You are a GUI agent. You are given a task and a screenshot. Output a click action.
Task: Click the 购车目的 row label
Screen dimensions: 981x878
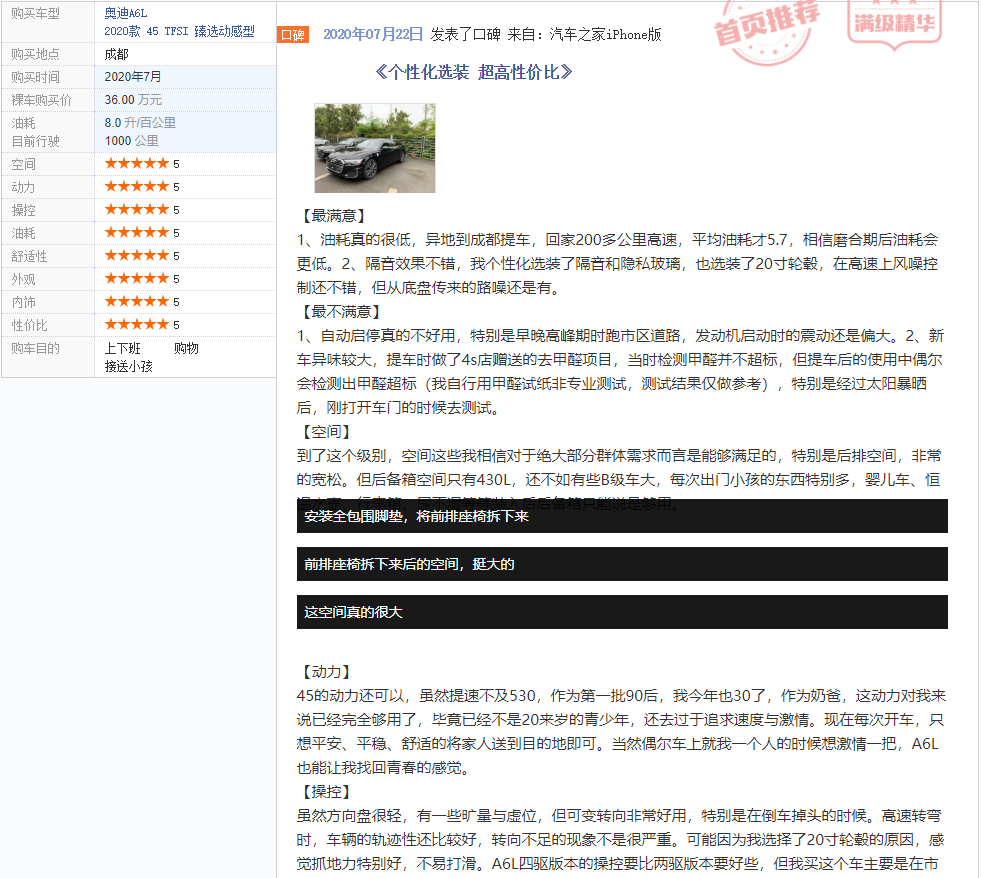click(x=36, y=349)
